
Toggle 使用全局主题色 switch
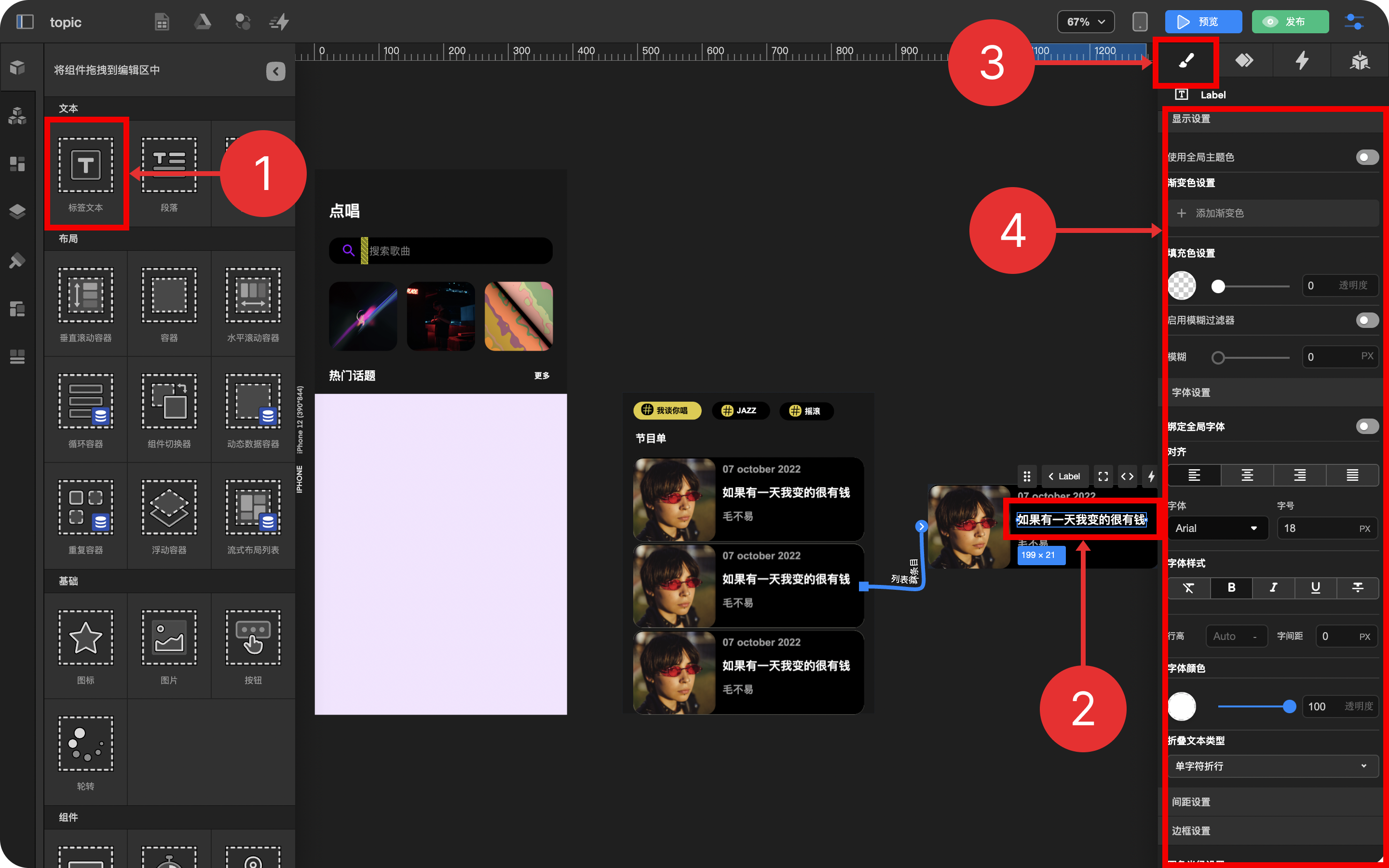(1367, 157)
